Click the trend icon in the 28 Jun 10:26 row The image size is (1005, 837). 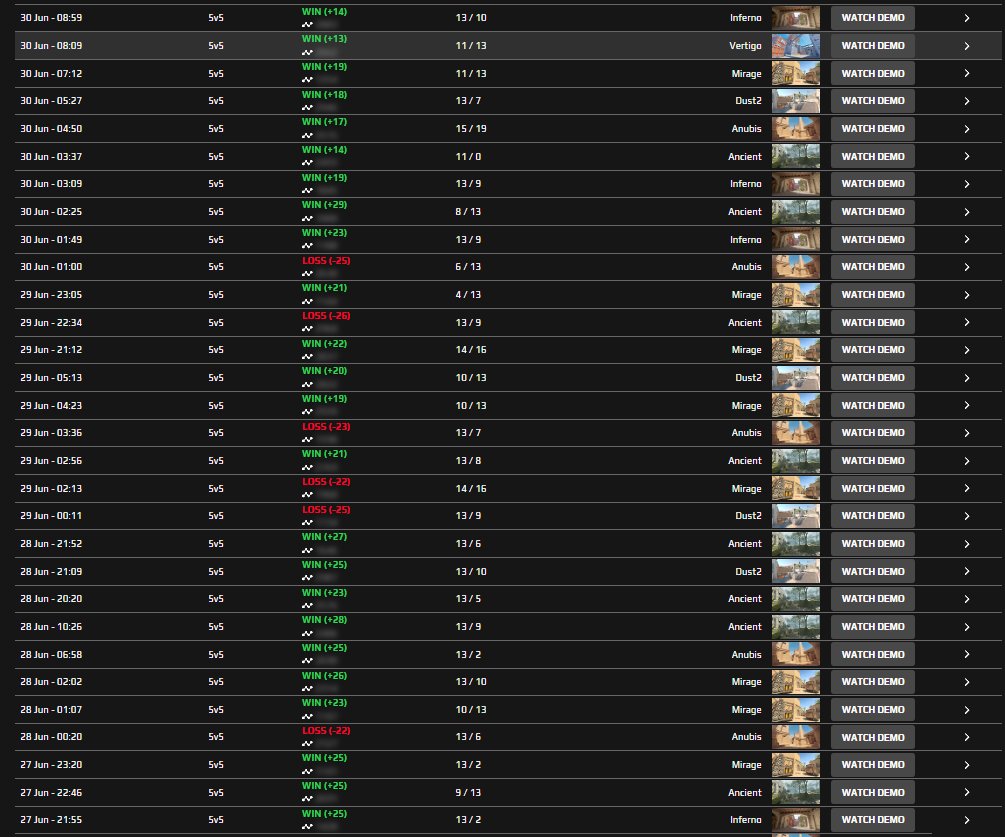tap(308, 633)
